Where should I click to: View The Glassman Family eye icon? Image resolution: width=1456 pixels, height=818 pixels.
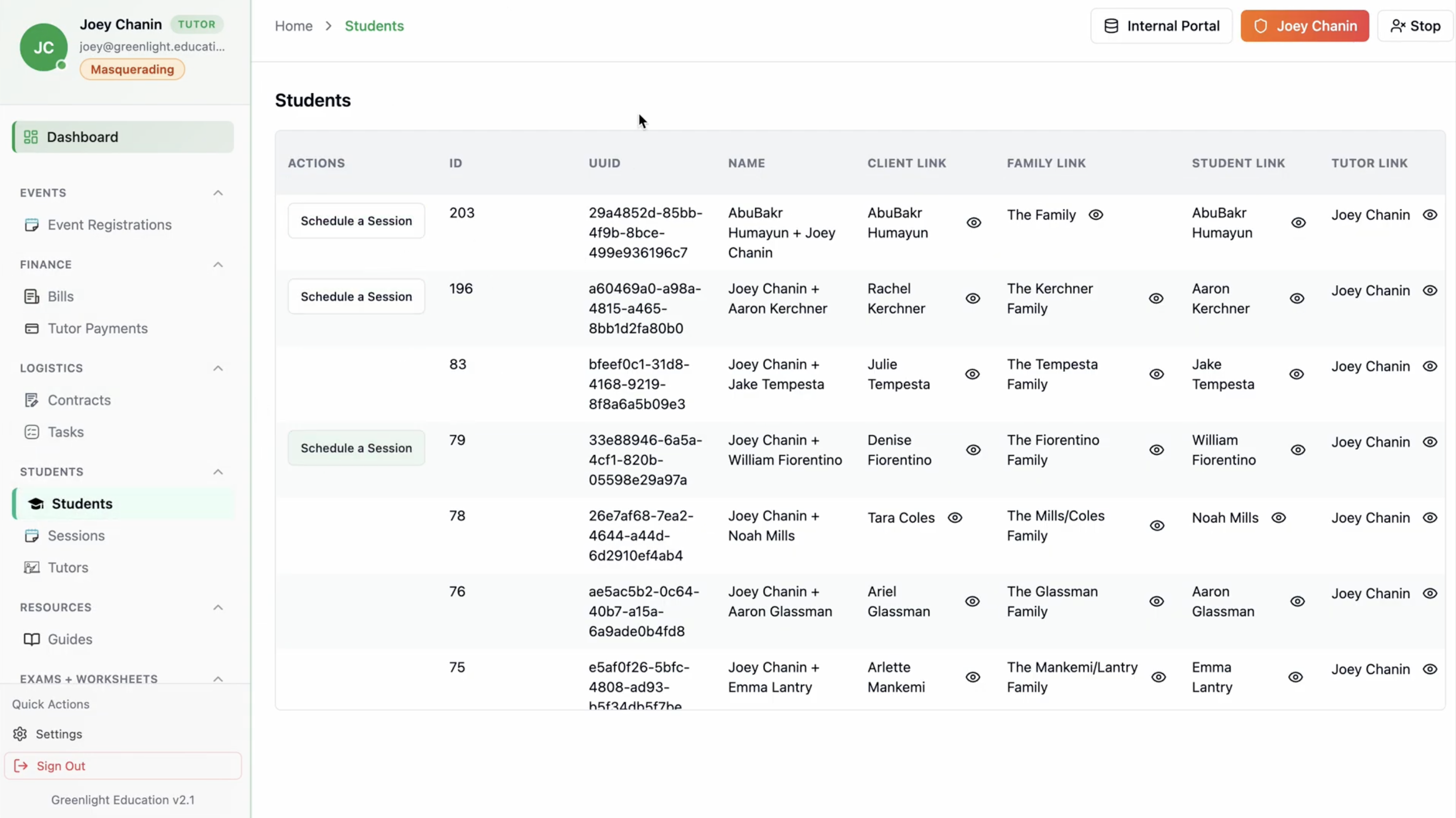pyautogui.click(x=1157, y=601)
